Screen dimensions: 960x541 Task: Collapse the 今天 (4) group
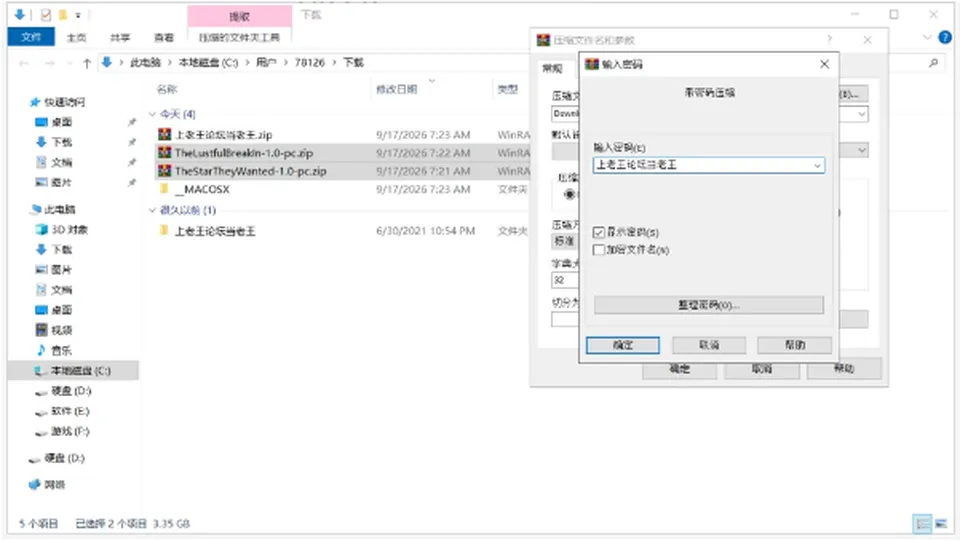152,114
